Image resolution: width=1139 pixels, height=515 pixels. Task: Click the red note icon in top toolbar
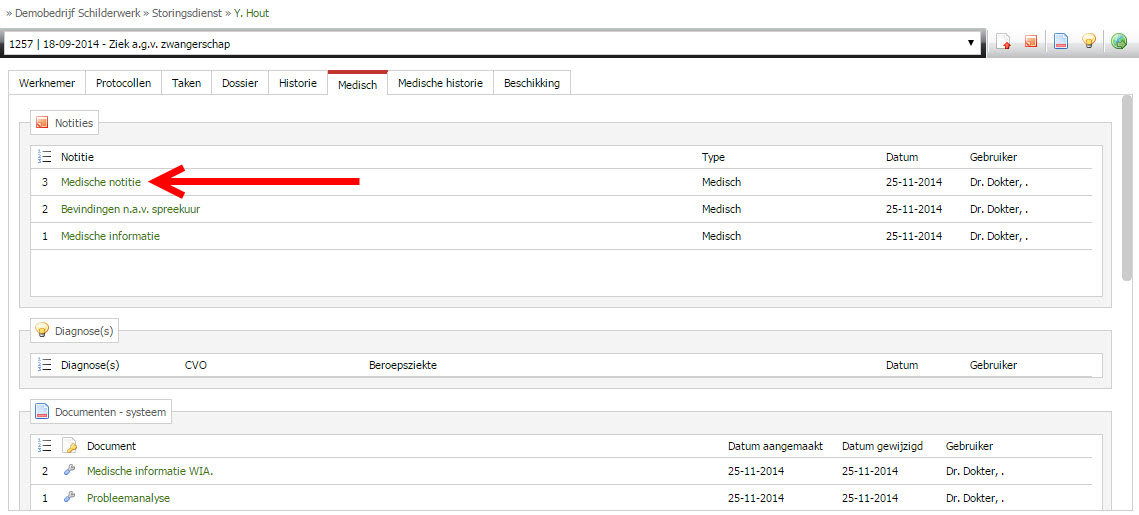click(x=1031, y=42)
